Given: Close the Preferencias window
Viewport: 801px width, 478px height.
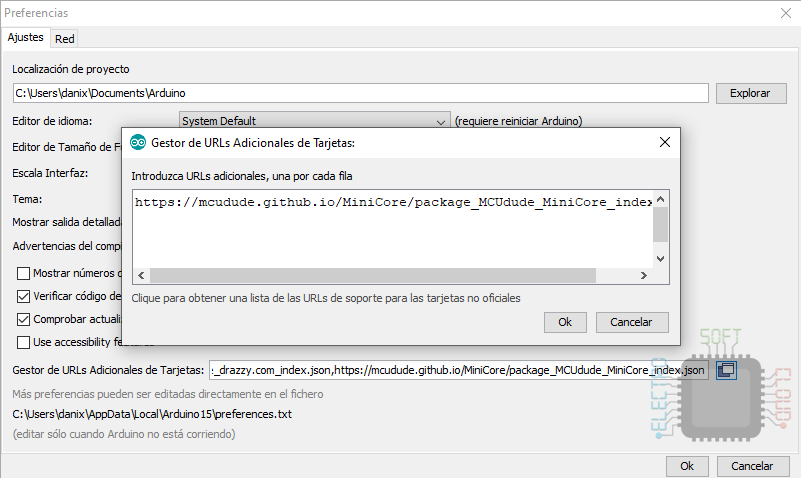Looking at the screenshot, I should pyautogui.click(x=786, y=13).
